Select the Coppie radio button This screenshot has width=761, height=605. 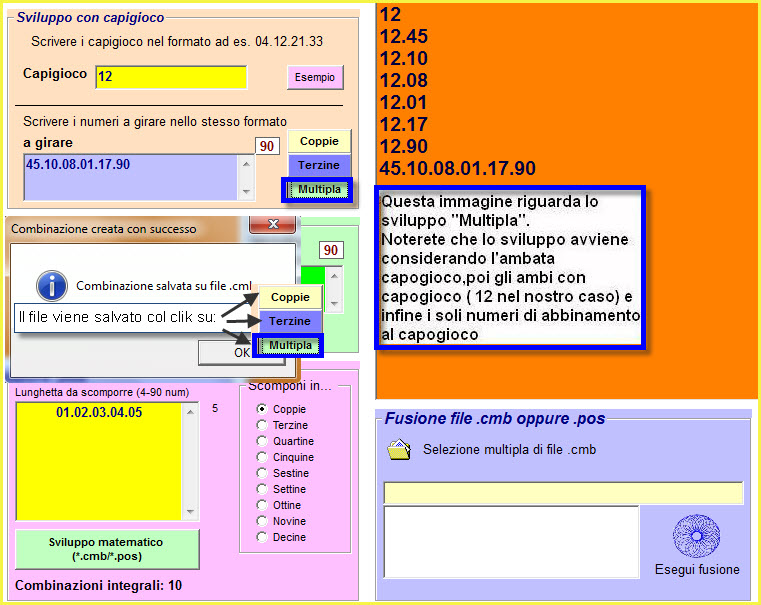pyautogui.click(x=262, y=409)
